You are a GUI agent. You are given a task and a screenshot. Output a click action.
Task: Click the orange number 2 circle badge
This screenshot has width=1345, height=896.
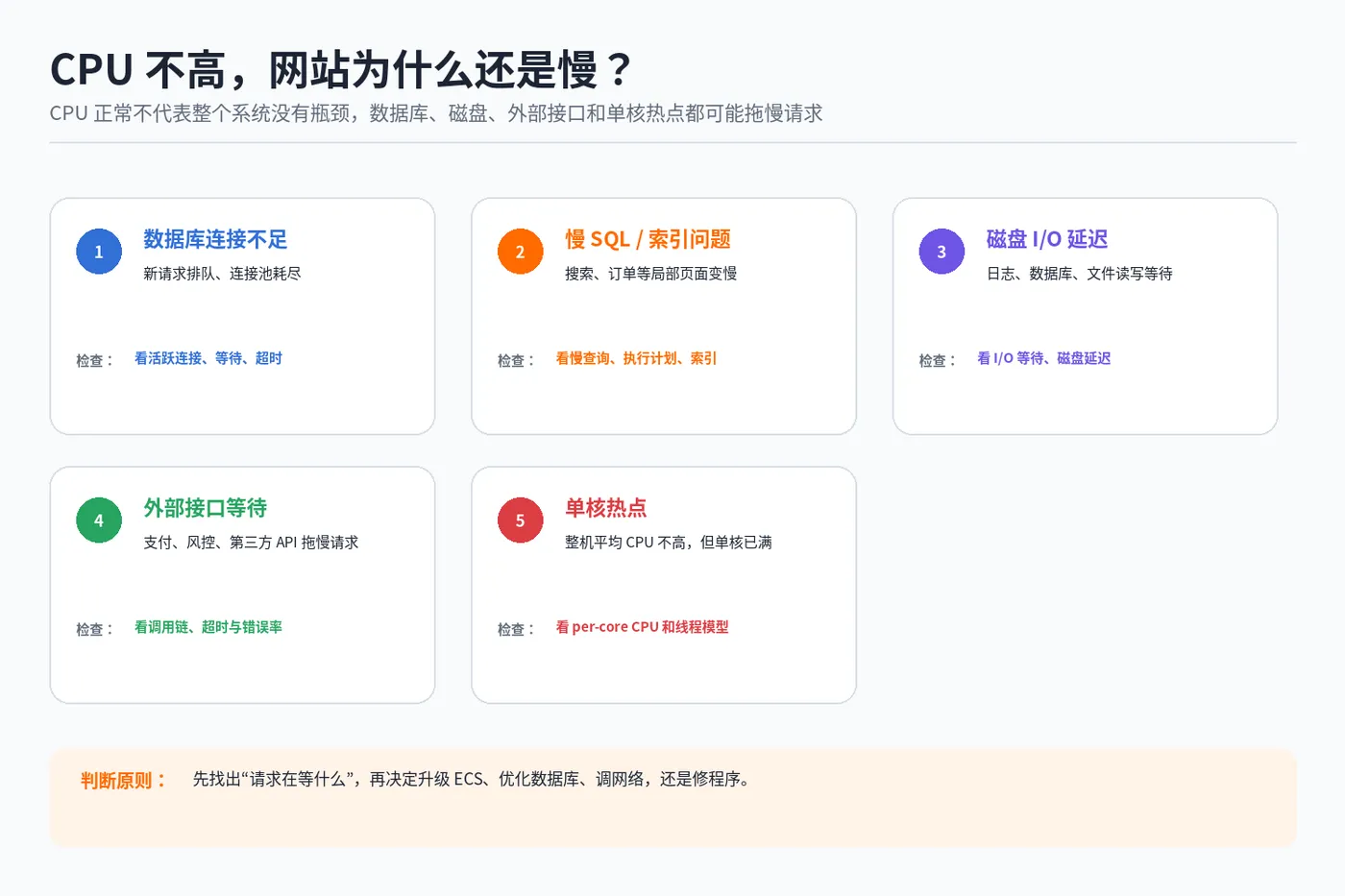(x=520, y=252)
